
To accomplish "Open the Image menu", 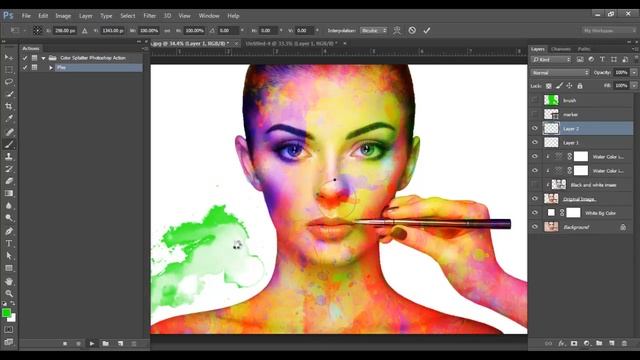I will [63, 16].
